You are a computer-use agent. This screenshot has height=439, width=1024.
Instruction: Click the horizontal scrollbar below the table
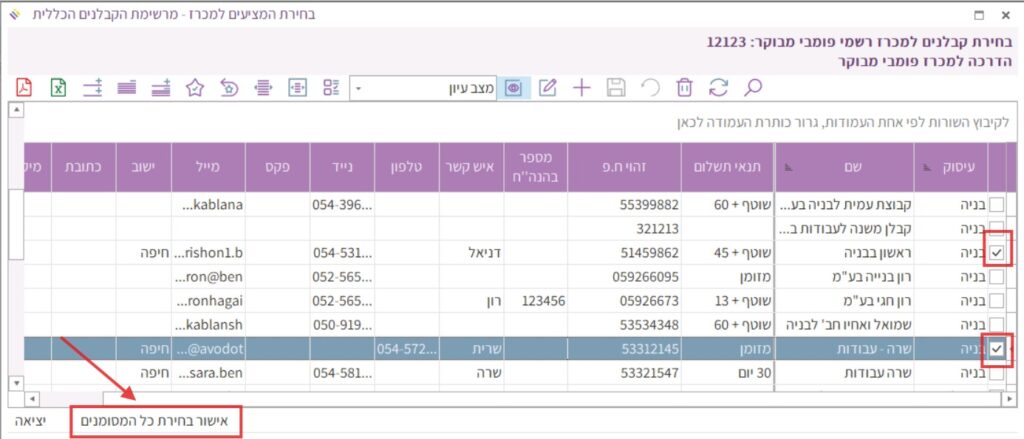(x=500, y=398)
